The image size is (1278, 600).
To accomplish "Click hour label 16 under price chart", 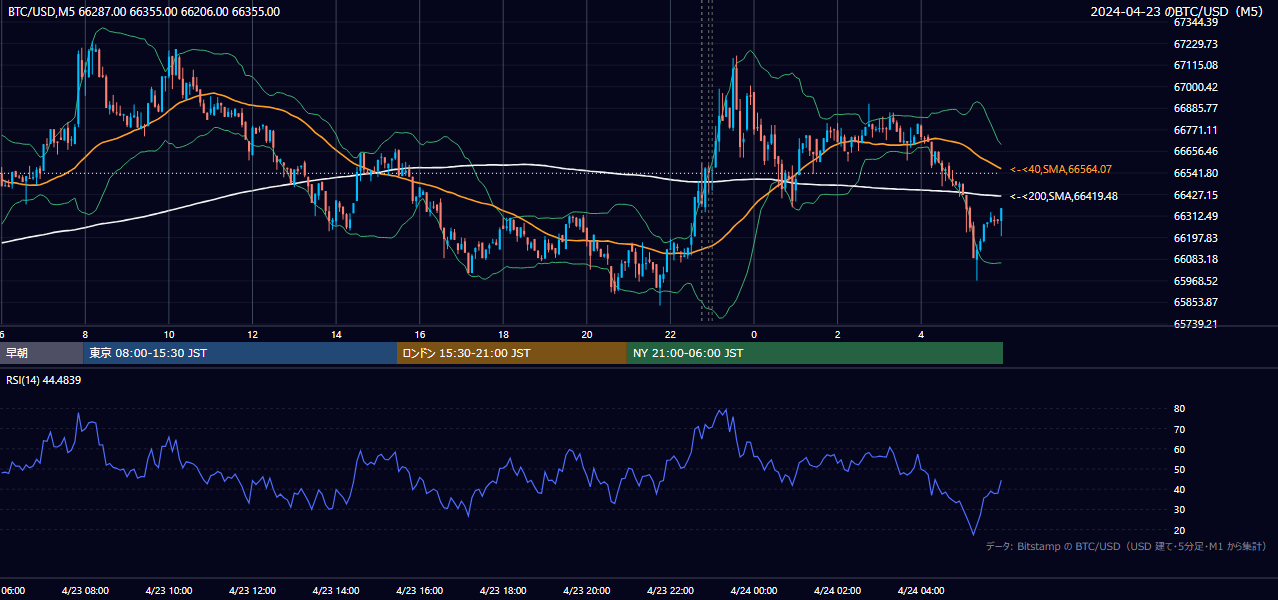I will click(x=420, y=334).
